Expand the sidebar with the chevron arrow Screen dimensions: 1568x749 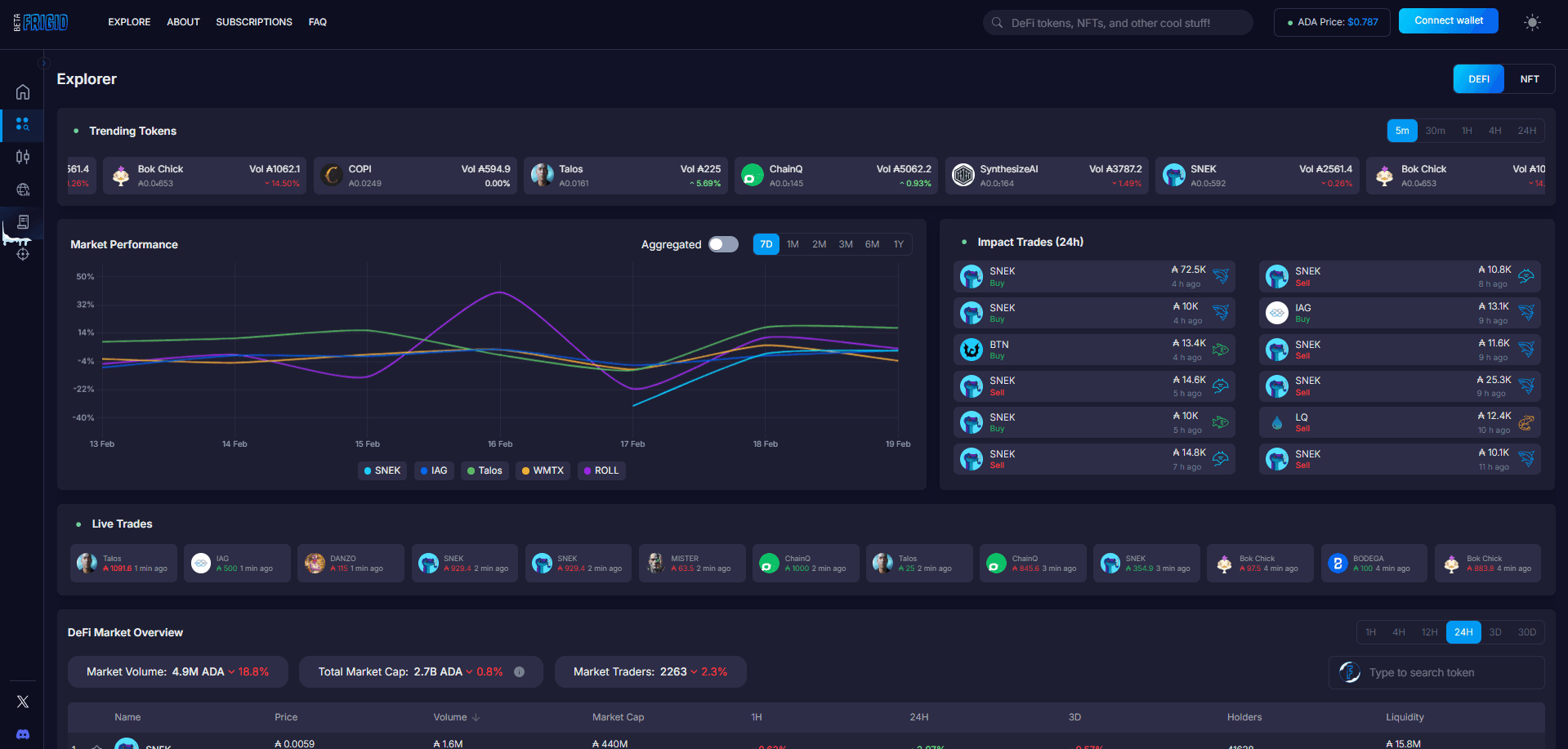44,63
